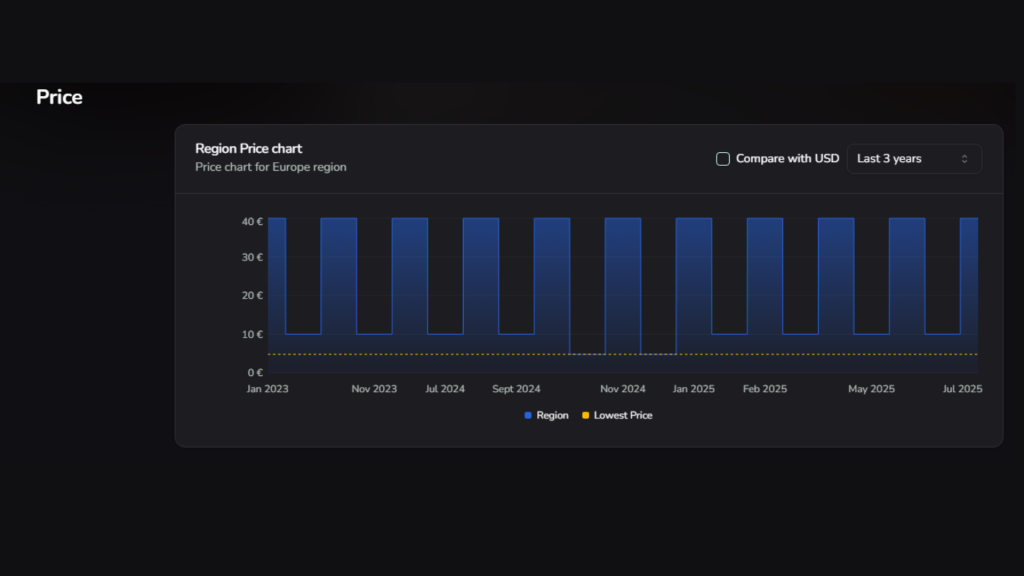
Task: Toggle the Region series legend label
Action: (x=552, y=415)
